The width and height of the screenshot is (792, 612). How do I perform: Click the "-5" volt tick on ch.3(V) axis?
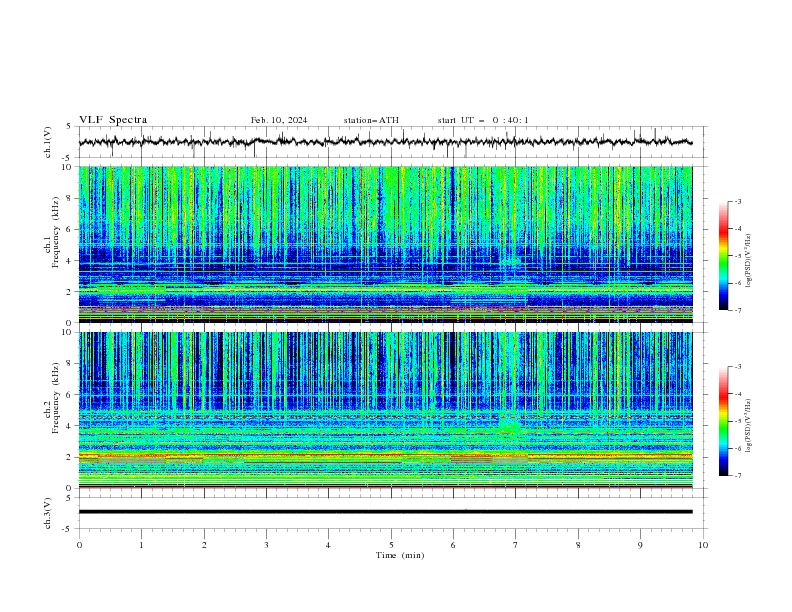tap(67, 529)
